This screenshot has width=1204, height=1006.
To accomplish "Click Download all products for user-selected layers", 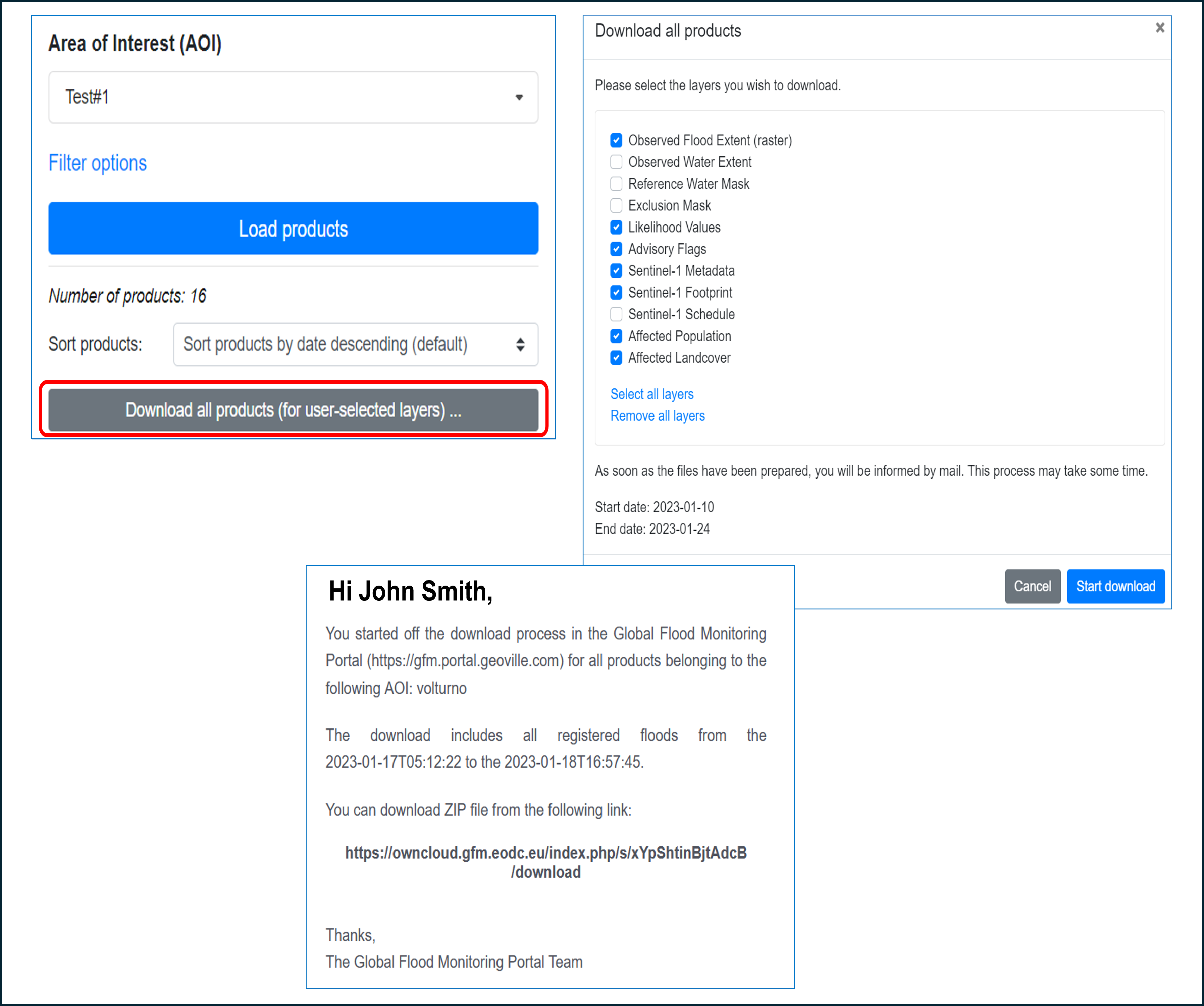I will (x=293, y=410).
